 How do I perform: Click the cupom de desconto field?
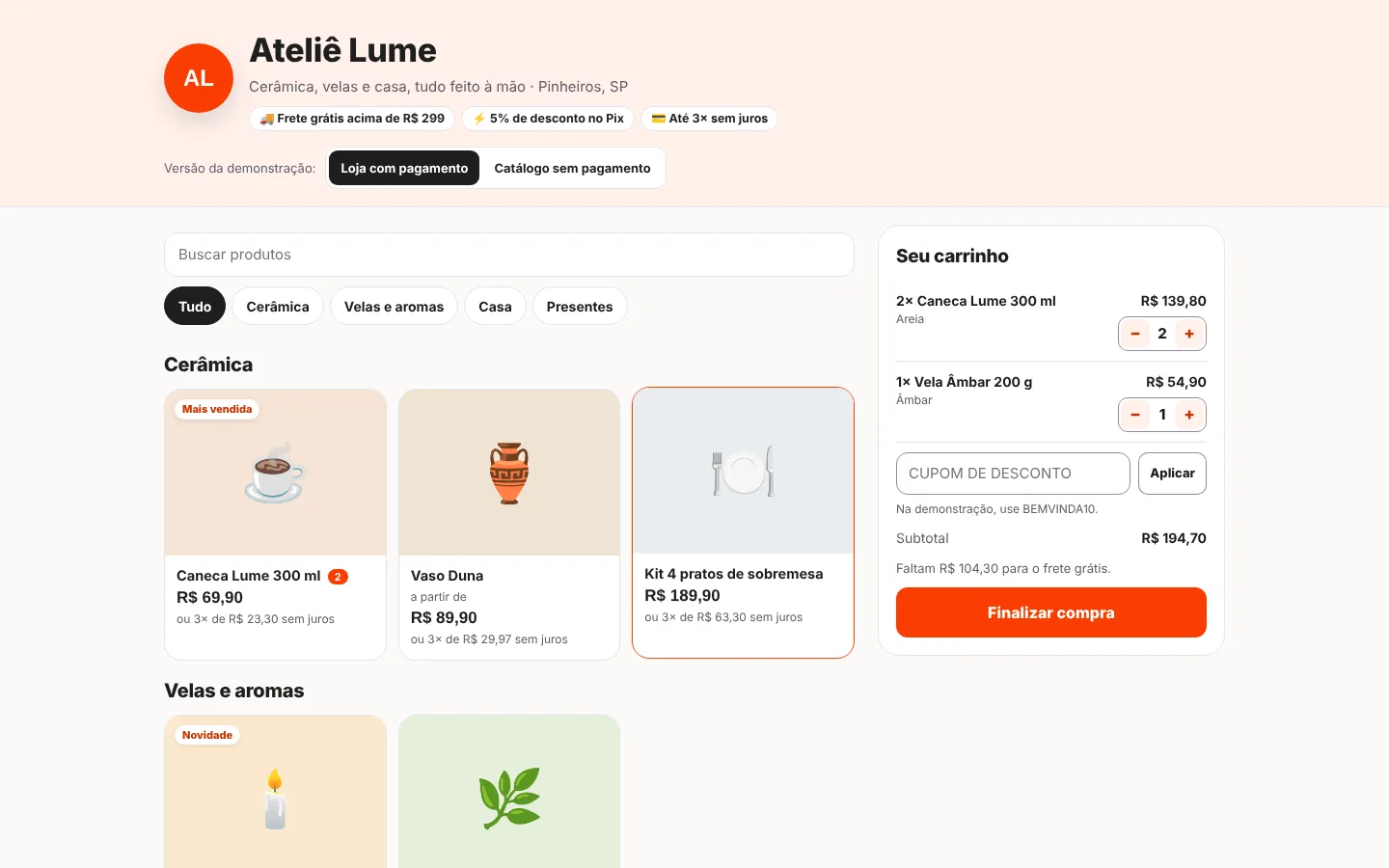coord(1013,474)
